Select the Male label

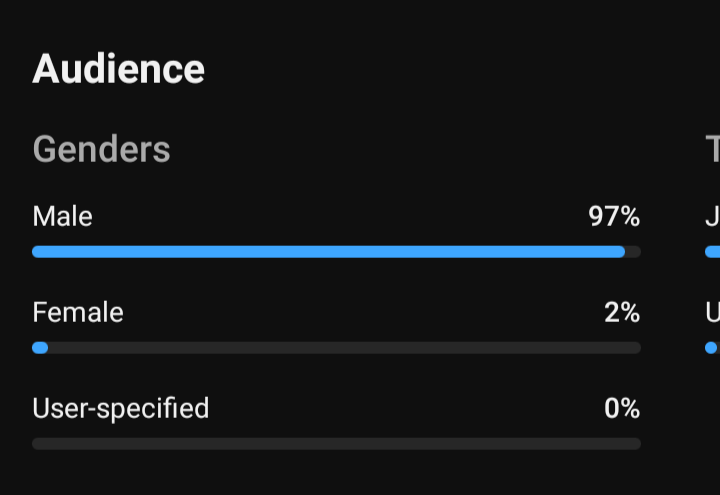(x=62, y=216)
